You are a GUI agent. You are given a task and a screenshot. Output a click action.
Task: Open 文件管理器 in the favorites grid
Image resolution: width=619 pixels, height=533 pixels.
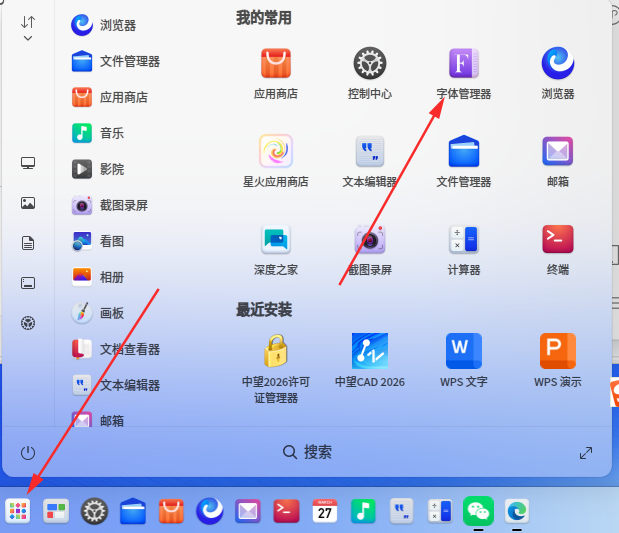point(463,161)
